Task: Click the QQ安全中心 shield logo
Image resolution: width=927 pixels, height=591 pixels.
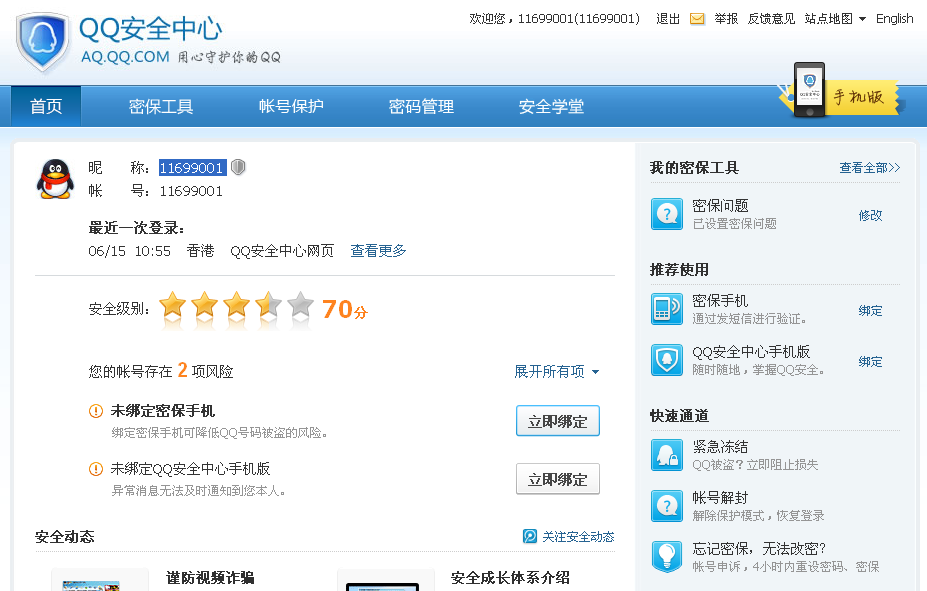Action: pyautogui.click(x=43, y=41)
